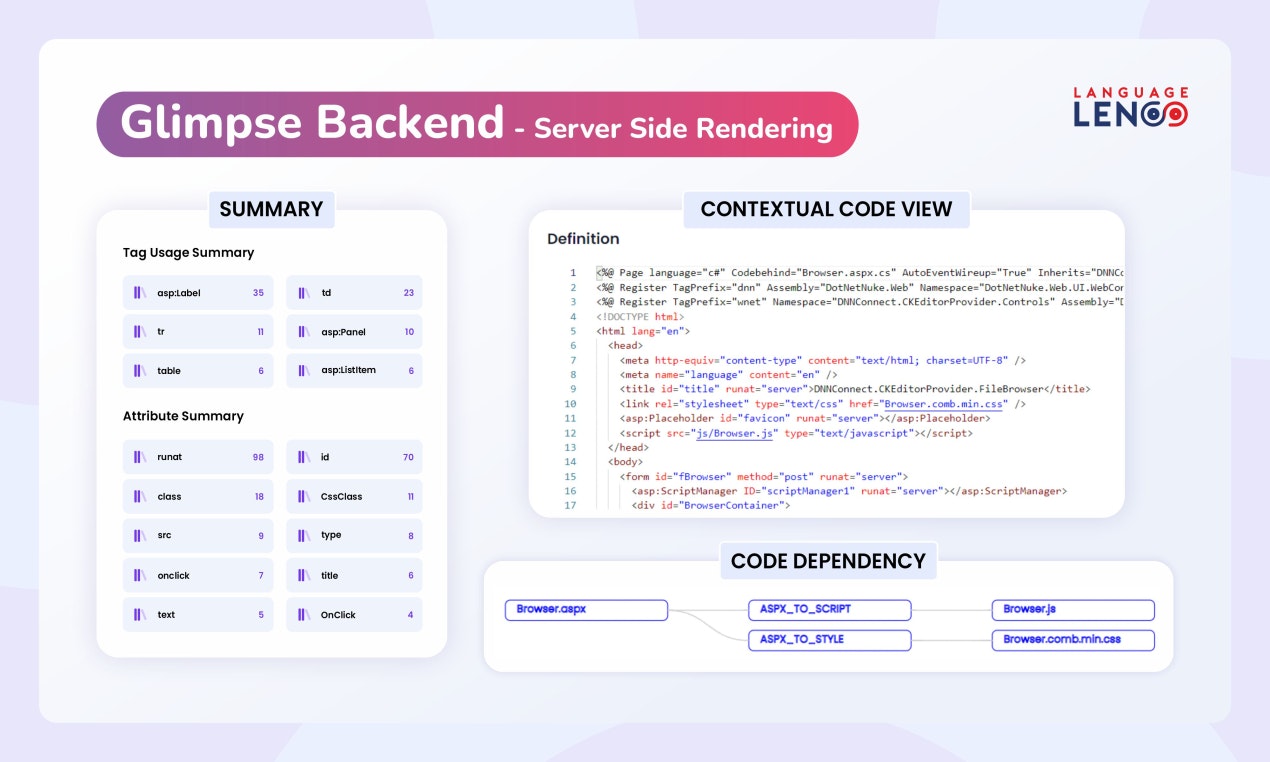
Task: Click the DOCTYPE html code line
Action: [x=640, y=316]
